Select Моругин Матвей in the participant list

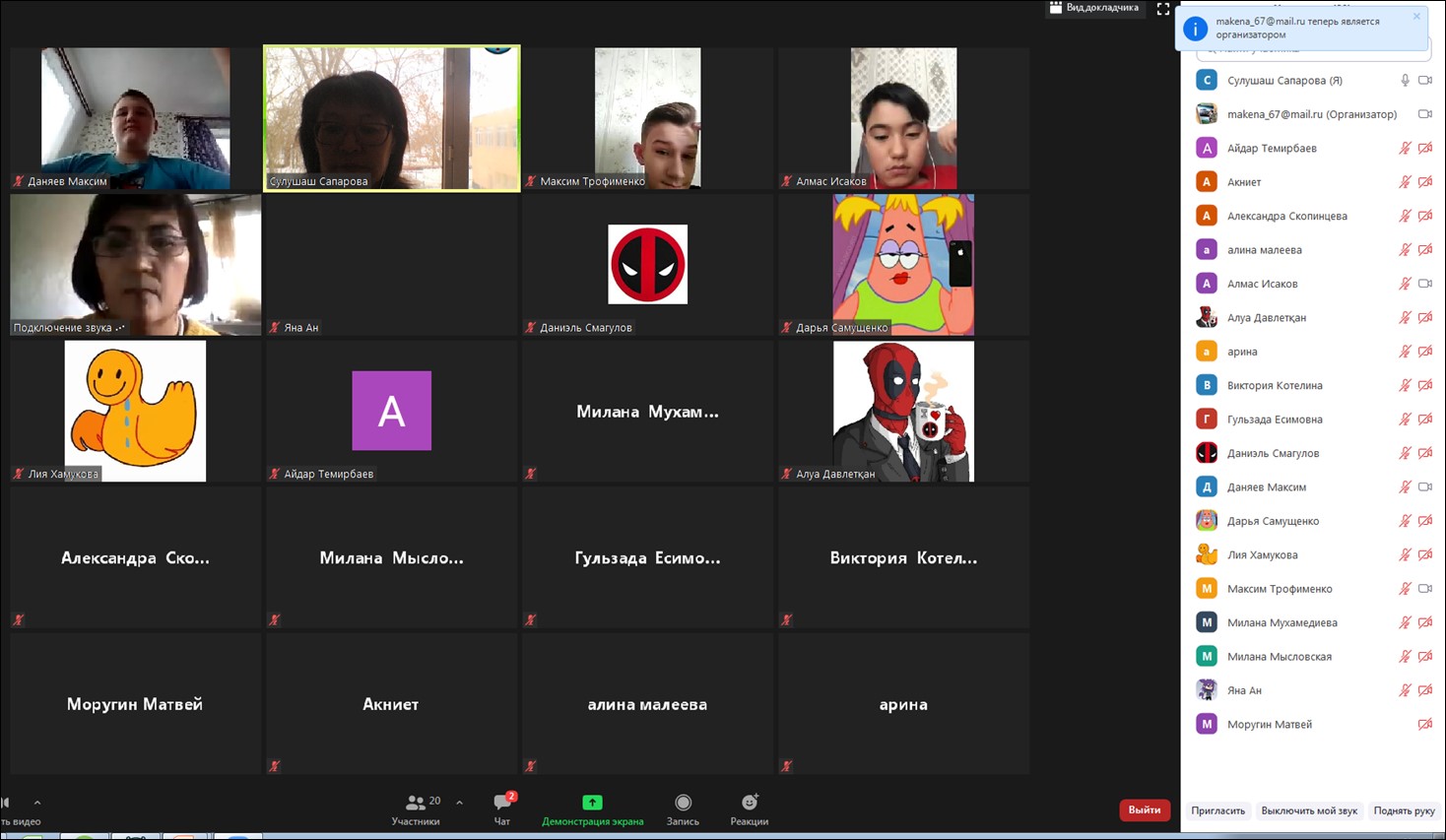pos(1269,724)
